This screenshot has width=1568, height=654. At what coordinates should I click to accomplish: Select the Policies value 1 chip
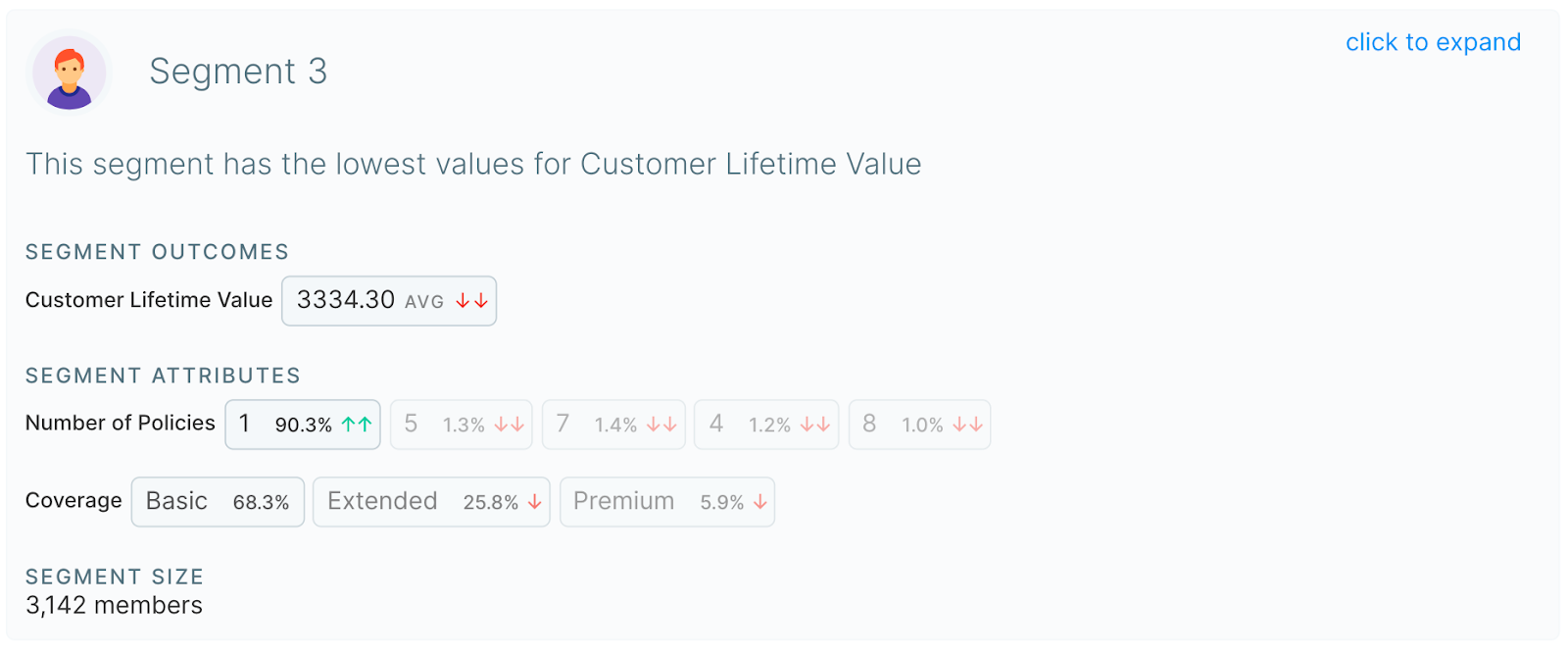[x=302, y=424]
